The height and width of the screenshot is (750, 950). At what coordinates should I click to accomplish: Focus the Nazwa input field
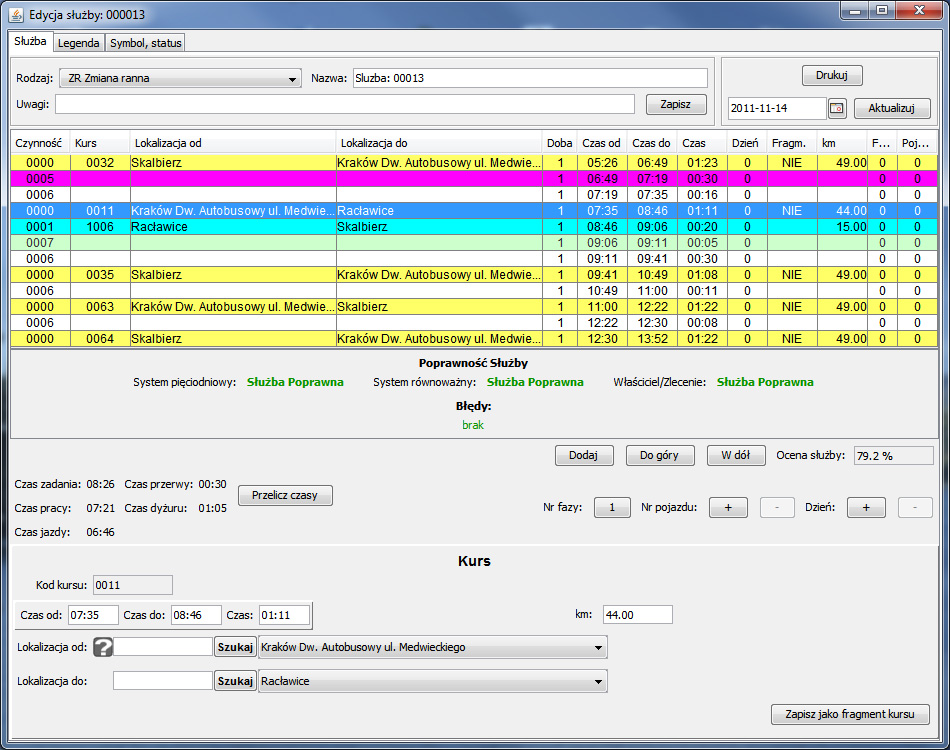[x=530, y=78]
